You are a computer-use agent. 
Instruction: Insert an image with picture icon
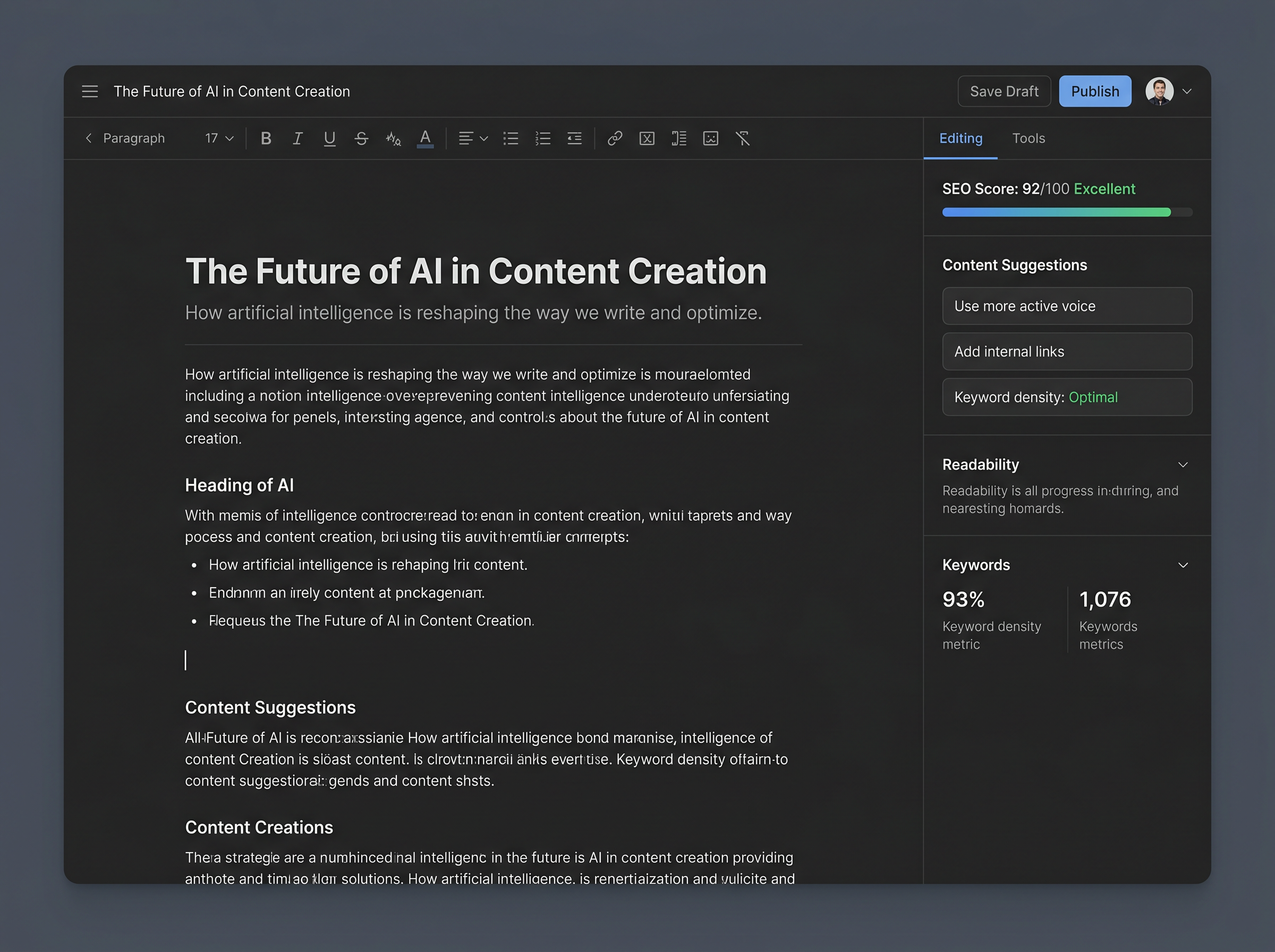[x=710, y=138]
